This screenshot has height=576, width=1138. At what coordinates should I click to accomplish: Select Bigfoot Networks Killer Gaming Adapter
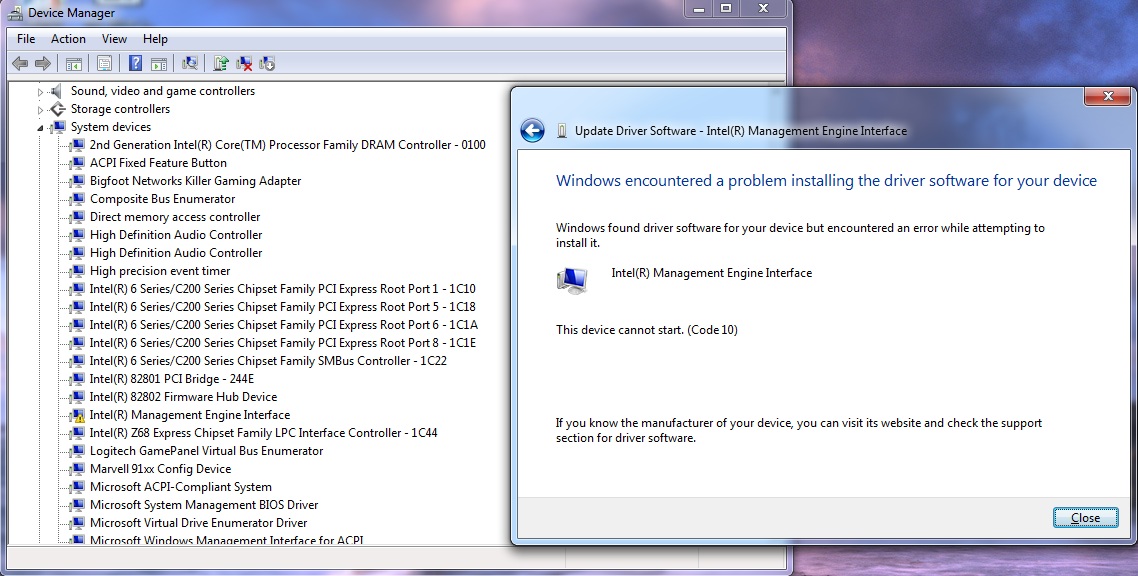point(195,181)
